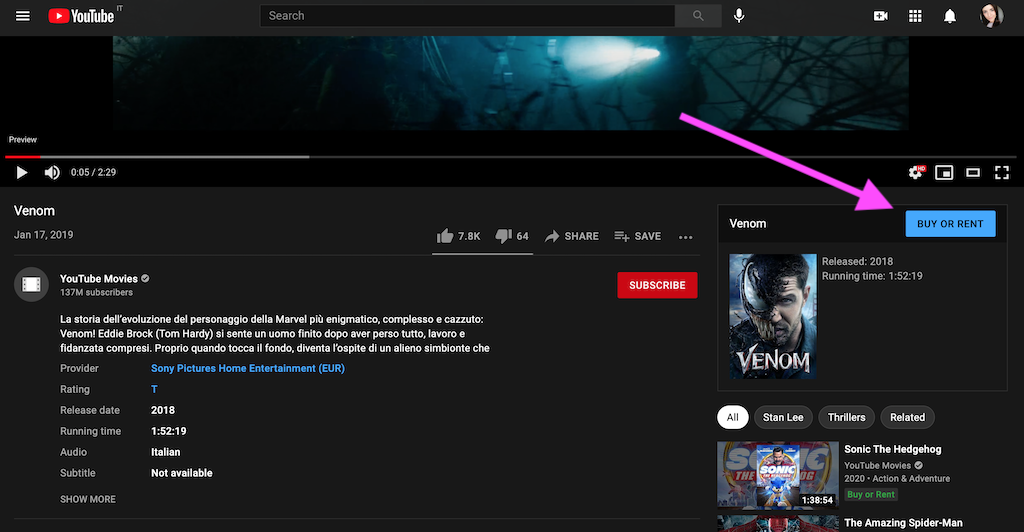
Task: Play the Venom preview video
Action: click(x=22, y=172)
